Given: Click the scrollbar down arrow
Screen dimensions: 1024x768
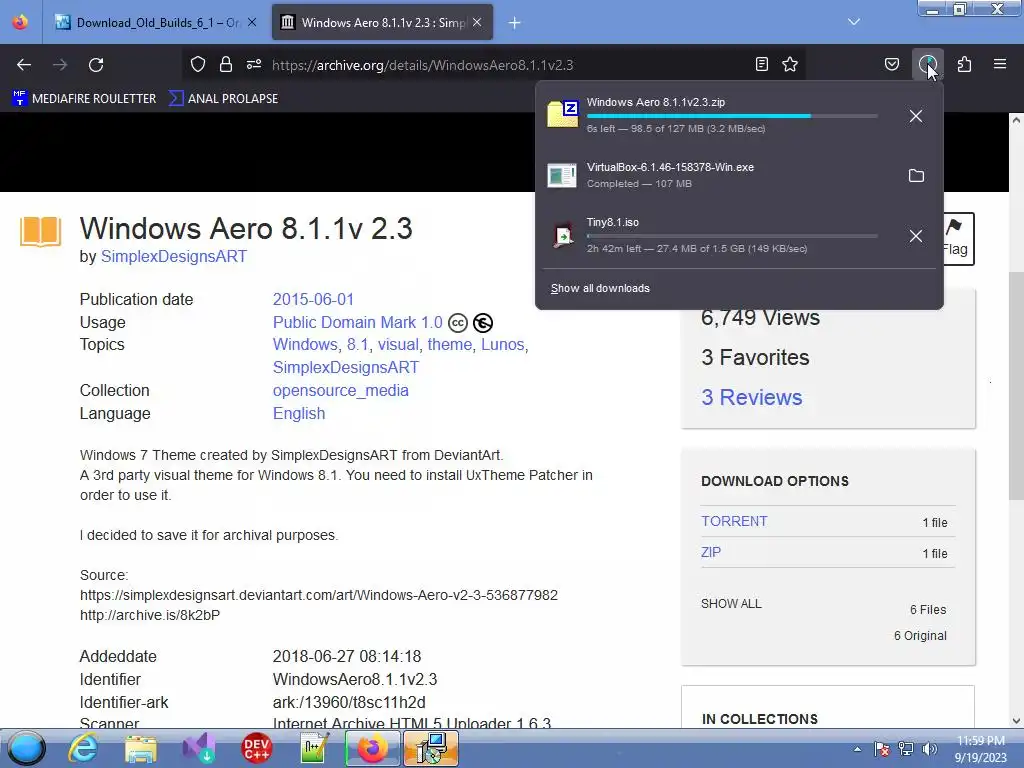Looking at the screenshot, I should [x=1016, y=721].
